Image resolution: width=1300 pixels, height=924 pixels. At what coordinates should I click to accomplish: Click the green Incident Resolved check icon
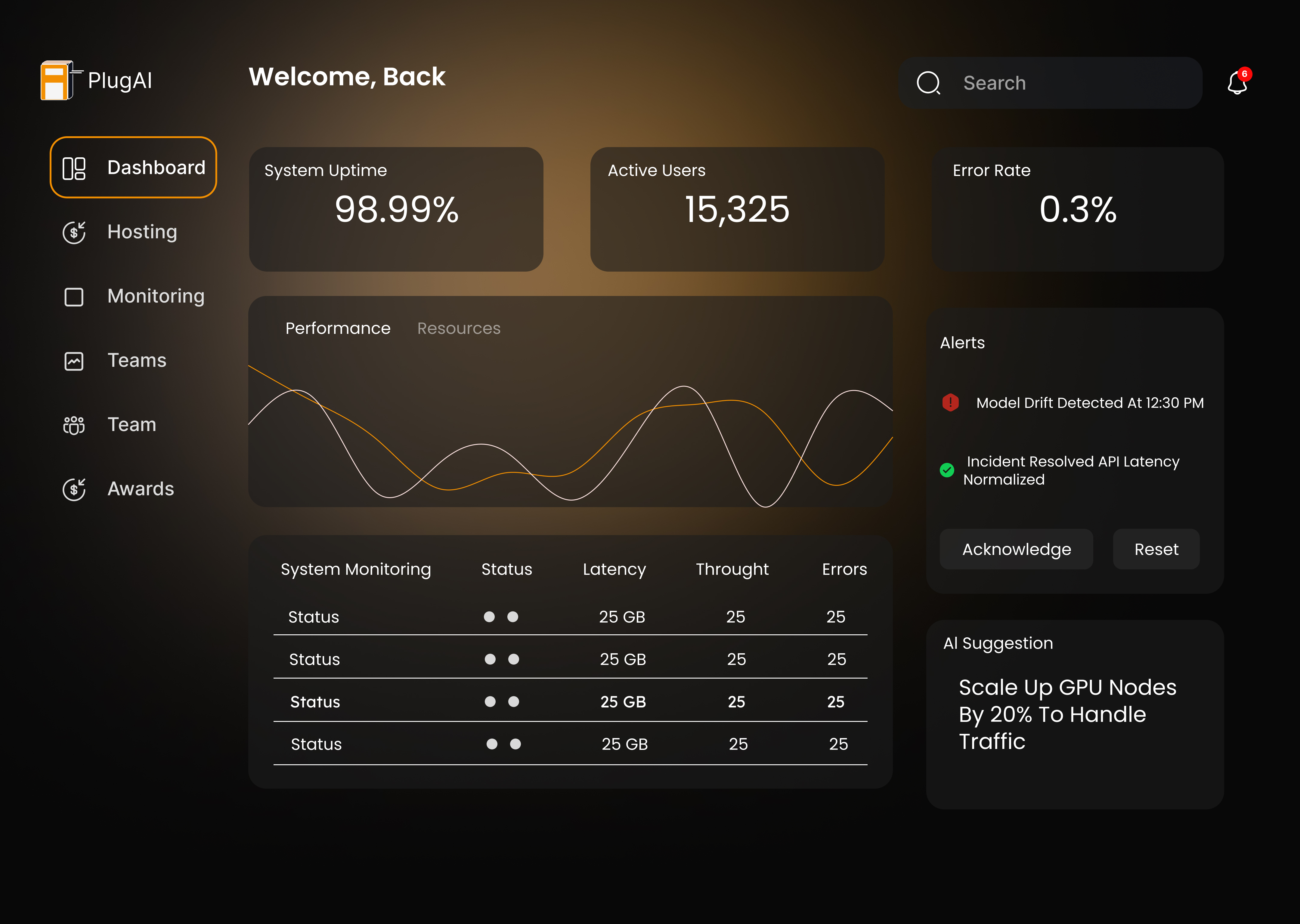tap(947, 470)
